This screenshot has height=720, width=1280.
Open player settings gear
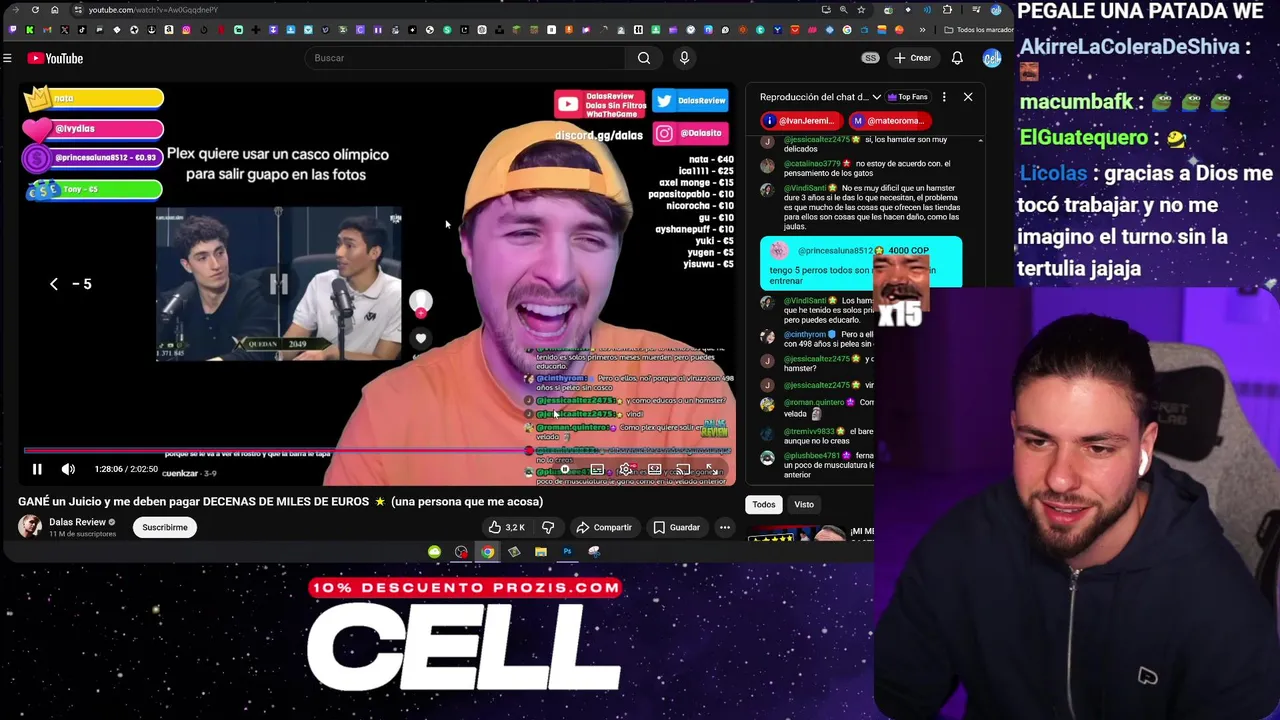point(626,469)
